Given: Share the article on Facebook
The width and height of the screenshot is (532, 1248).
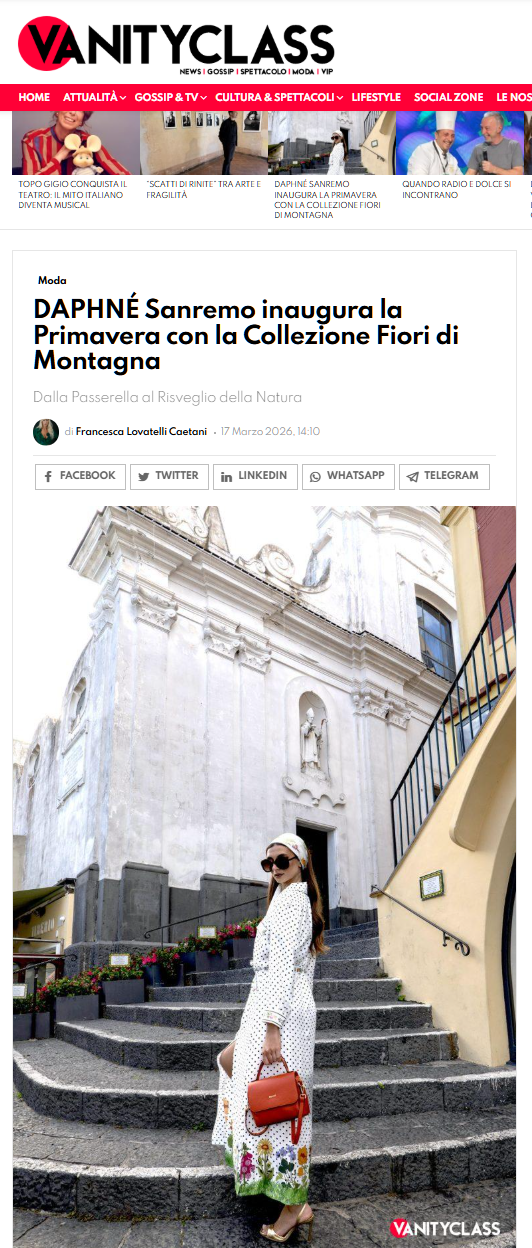Looking at the screenshot, I should (x=80, y=476).
